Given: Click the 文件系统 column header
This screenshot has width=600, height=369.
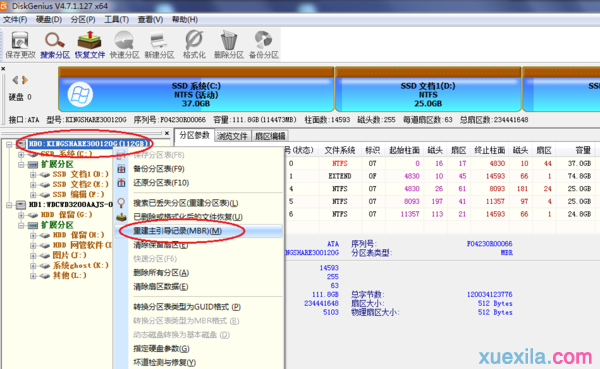Looking at the screenshot, I should pos(340,150).
